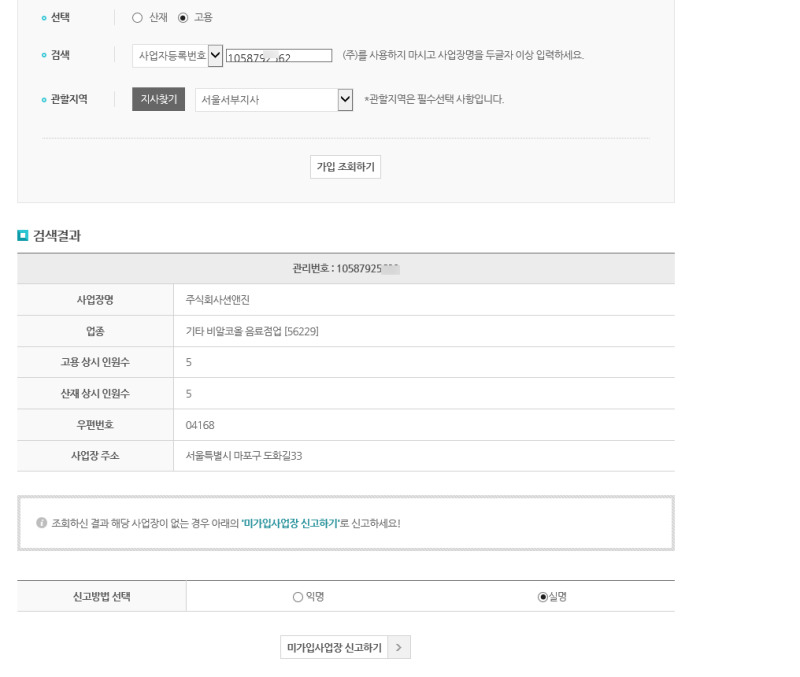Click the 우편번호 label cell
This screenshot has width=800, height=677.
click(x=95, y=425)
